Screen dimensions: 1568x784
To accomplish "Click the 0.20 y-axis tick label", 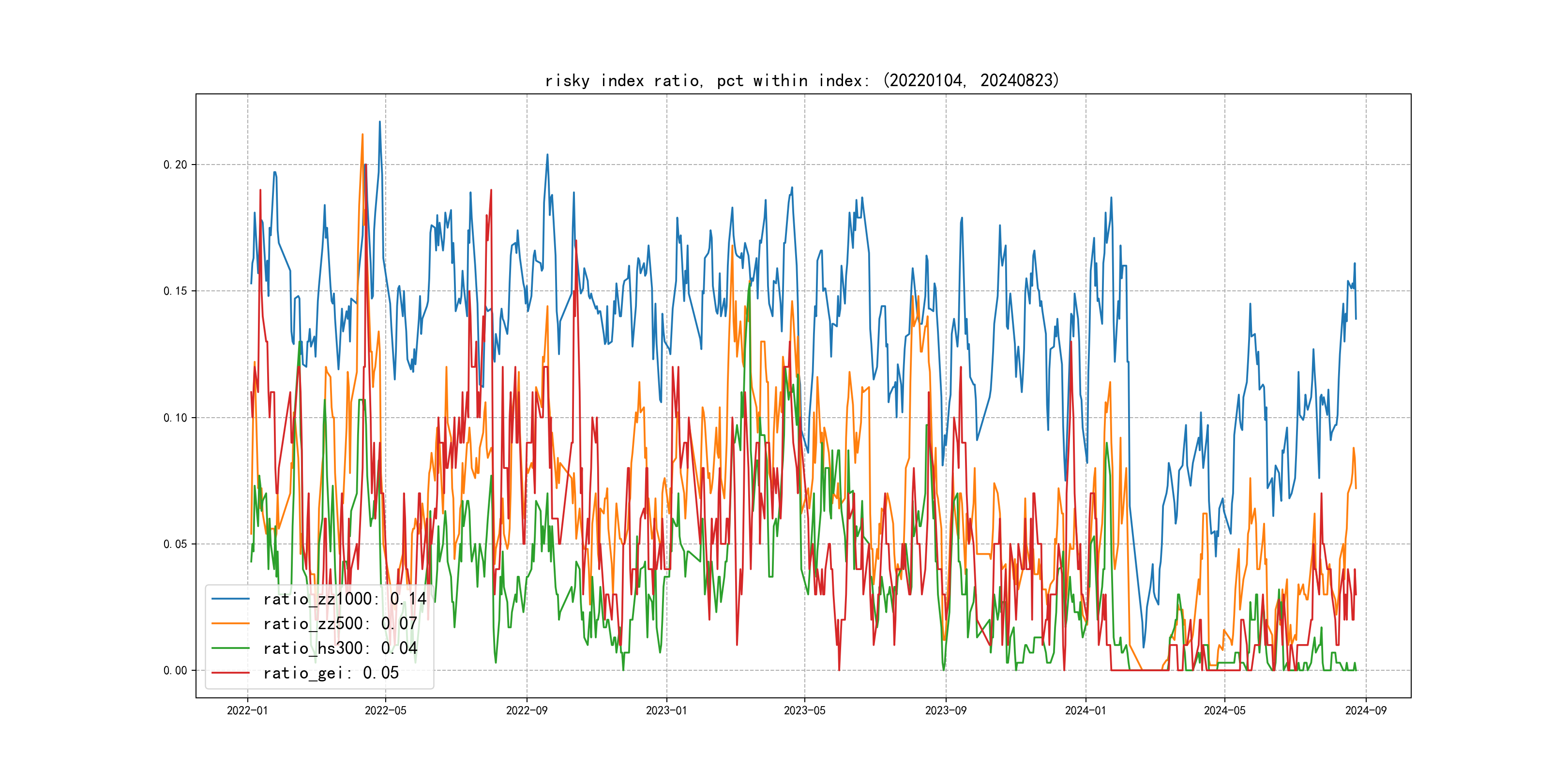I will [175, 165].
